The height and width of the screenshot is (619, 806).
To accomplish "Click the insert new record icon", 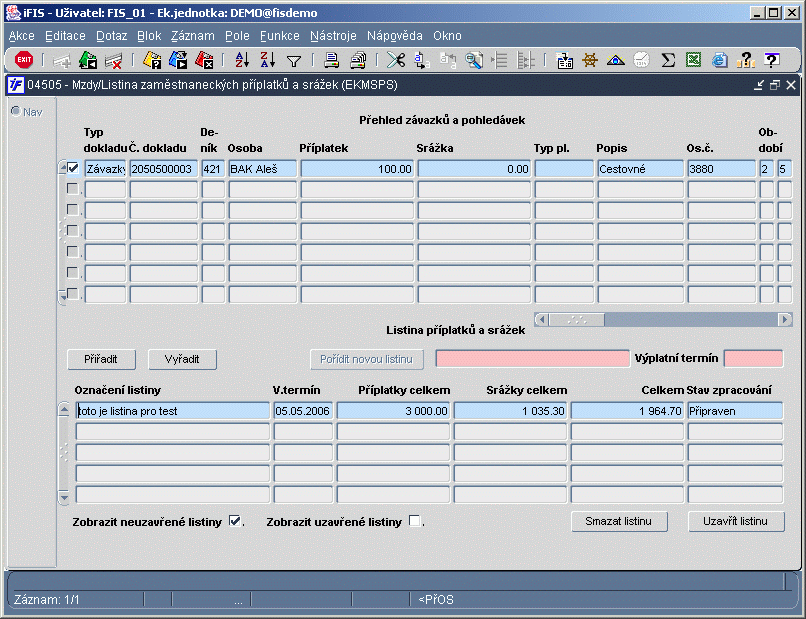I will tap(62, 61).
